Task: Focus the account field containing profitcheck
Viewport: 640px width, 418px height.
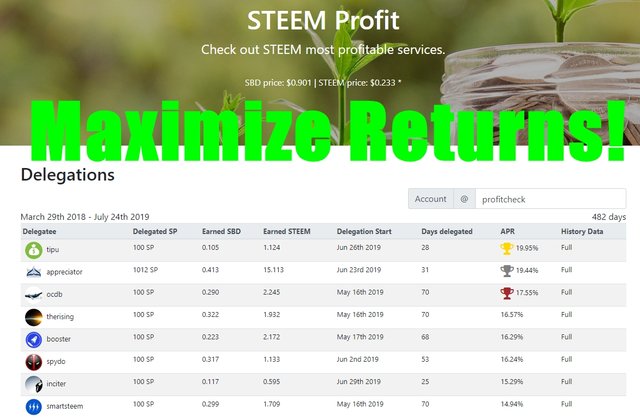Action: 550,199
